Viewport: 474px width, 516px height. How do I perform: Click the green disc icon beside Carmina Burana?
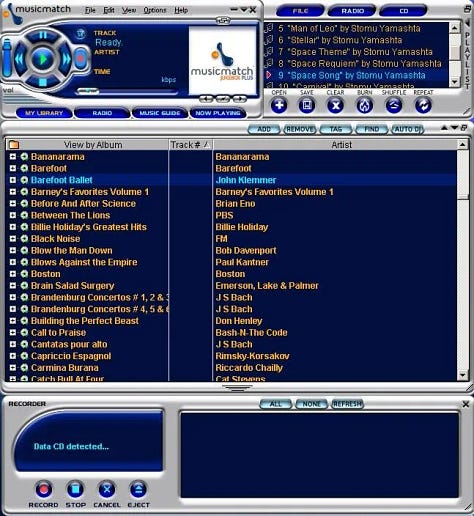24,368
